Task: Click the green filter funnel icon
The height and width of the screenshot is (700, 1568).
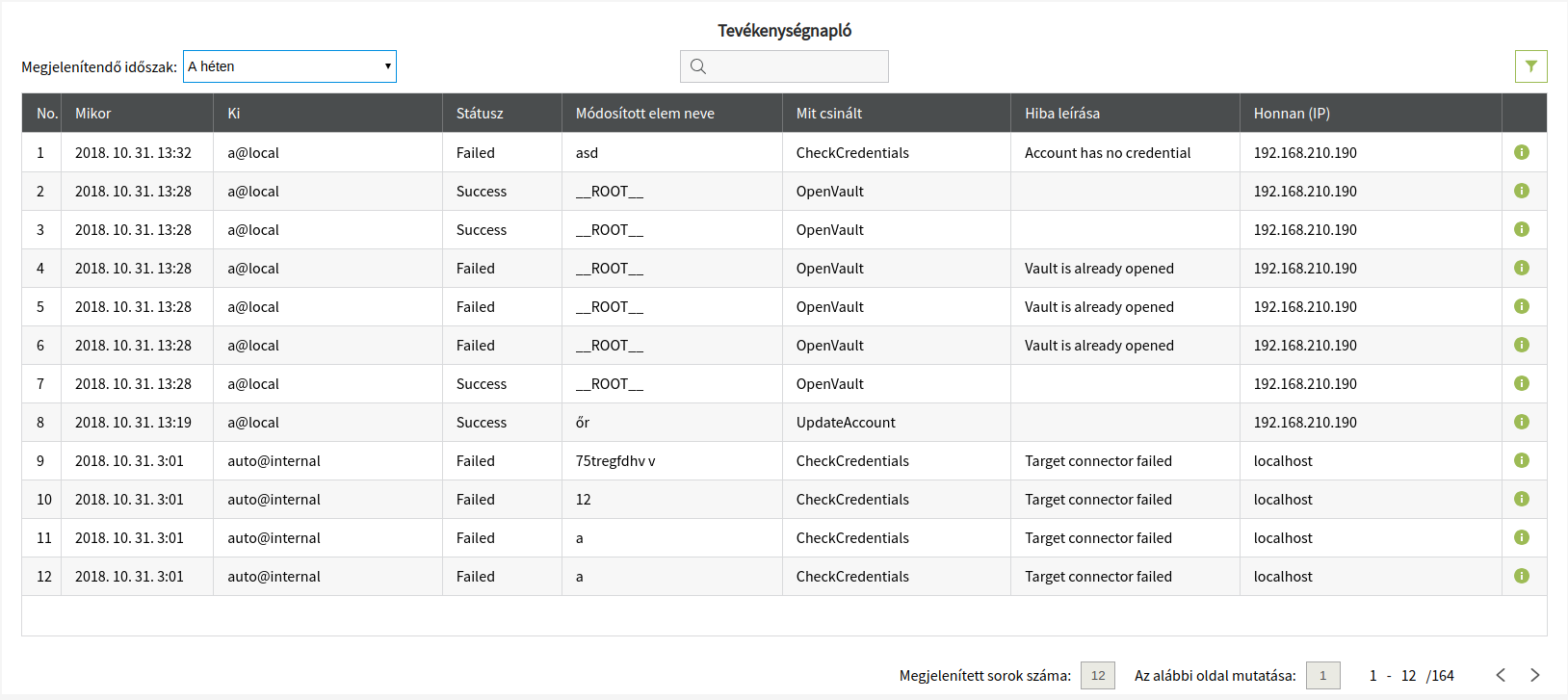Action: (x=1531, y=66)
